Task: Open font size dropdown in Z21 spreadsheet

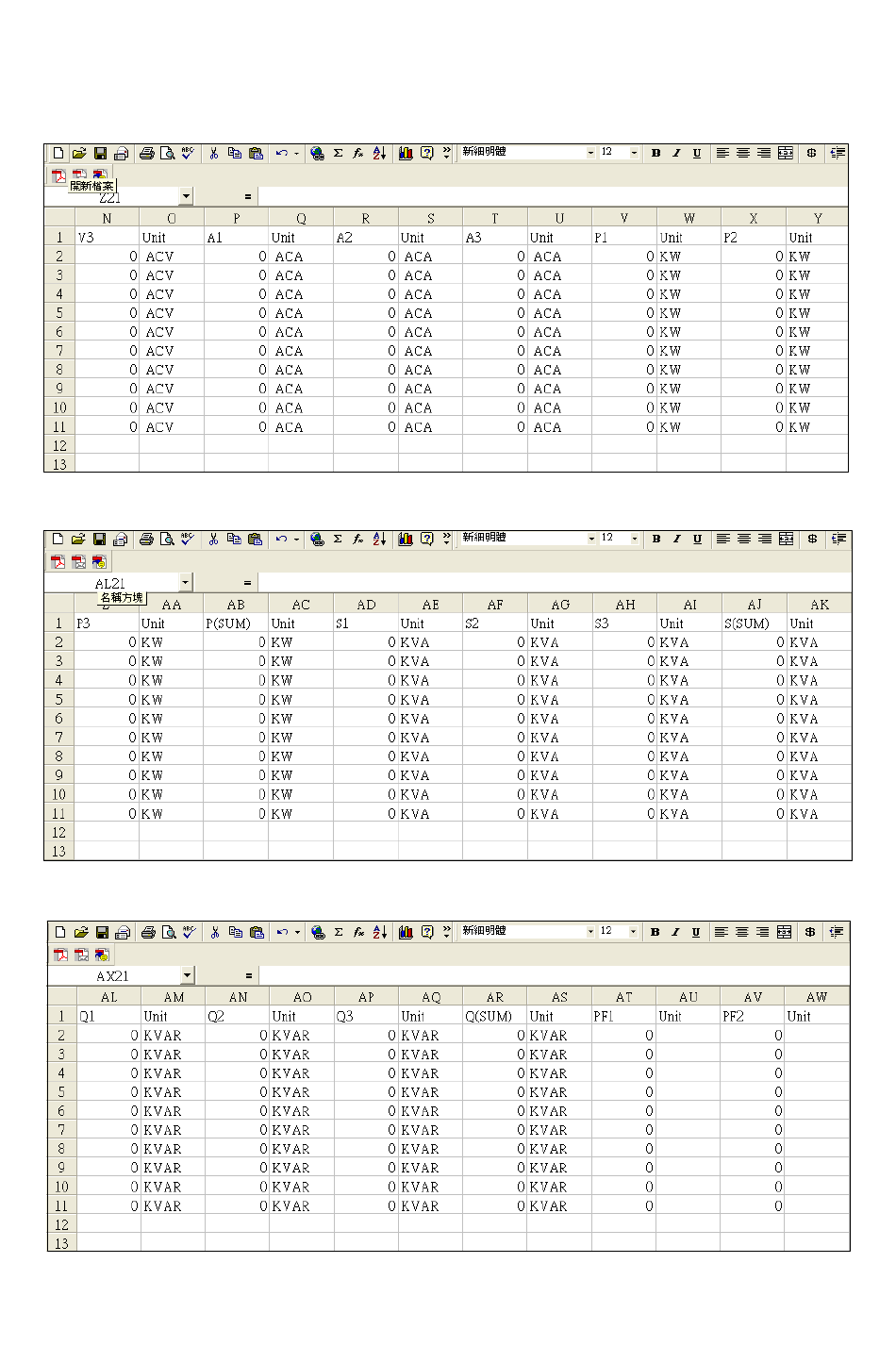Action: 634,153
